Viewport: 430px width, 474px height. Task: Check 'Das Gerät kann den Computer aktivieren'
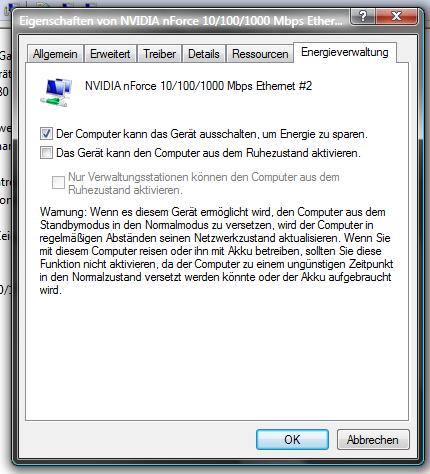point(46,153)
